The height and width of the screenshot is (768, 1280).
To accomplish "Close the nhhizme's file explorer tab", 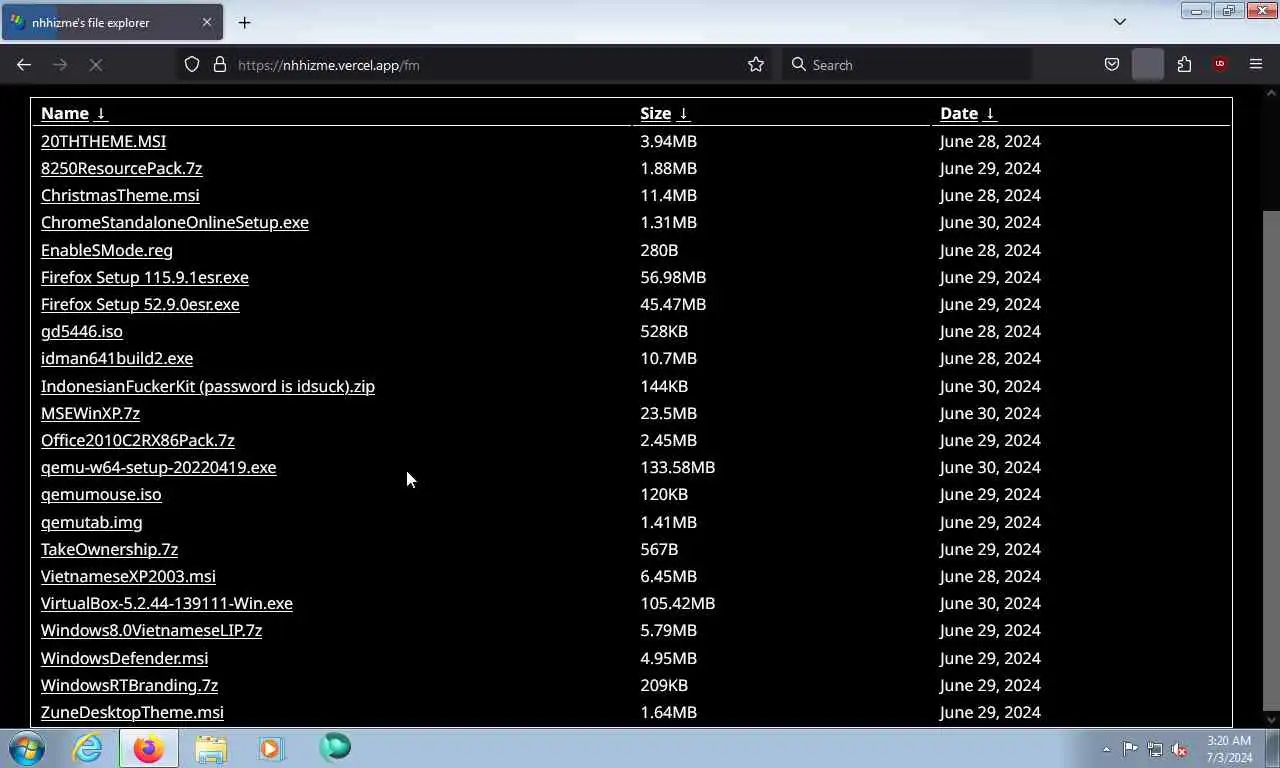I will coord(207,22).
